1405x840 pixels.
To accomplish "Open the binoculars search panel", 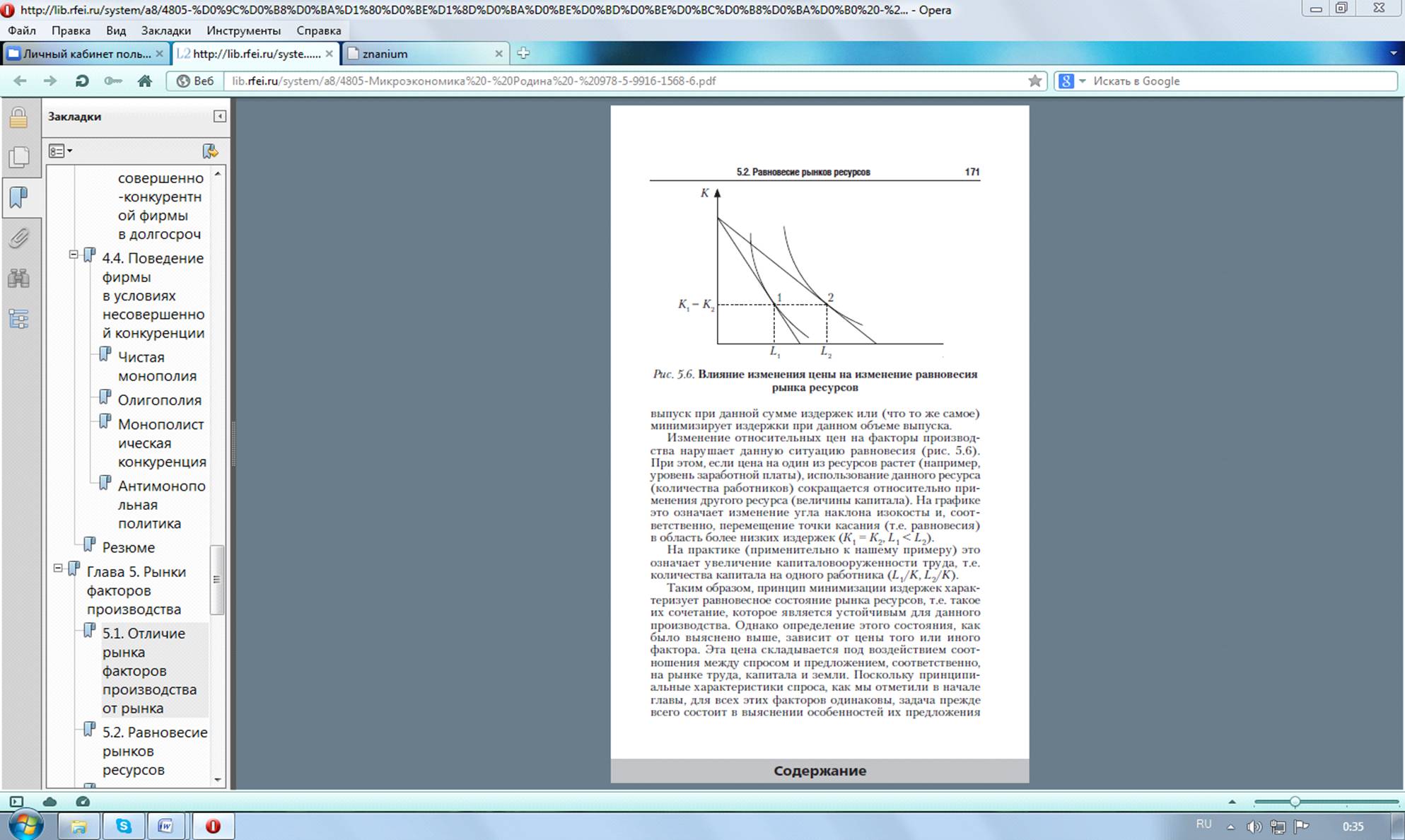I will 19,278.
